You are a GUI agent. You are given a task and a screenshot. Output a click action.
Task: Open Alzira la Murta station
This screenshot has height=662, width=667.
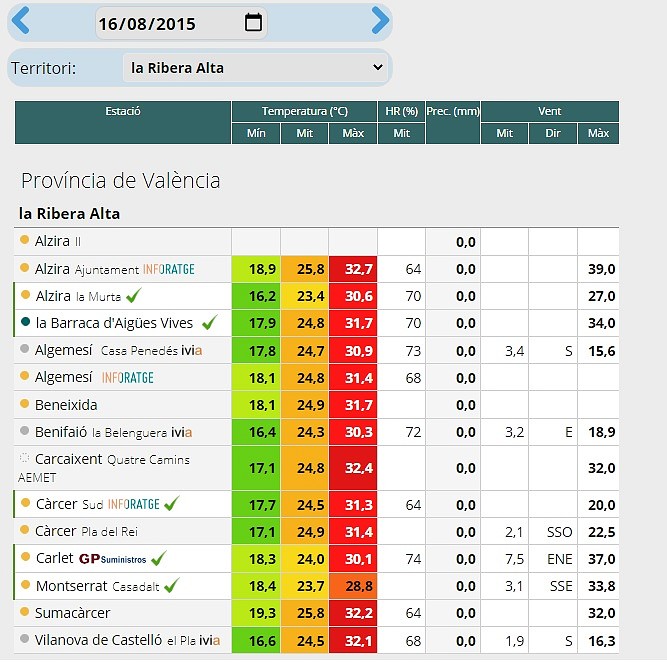78,296
